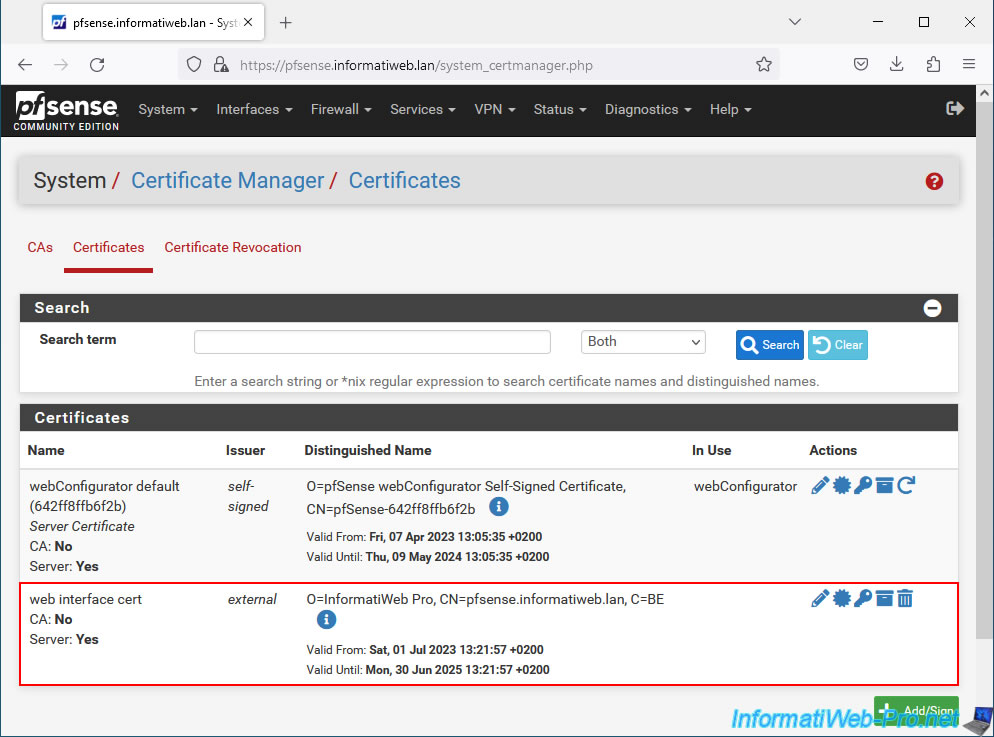The height and width of the screenshot is (737, 994).
Task: Export key of web interface cert
Action: 863,598
